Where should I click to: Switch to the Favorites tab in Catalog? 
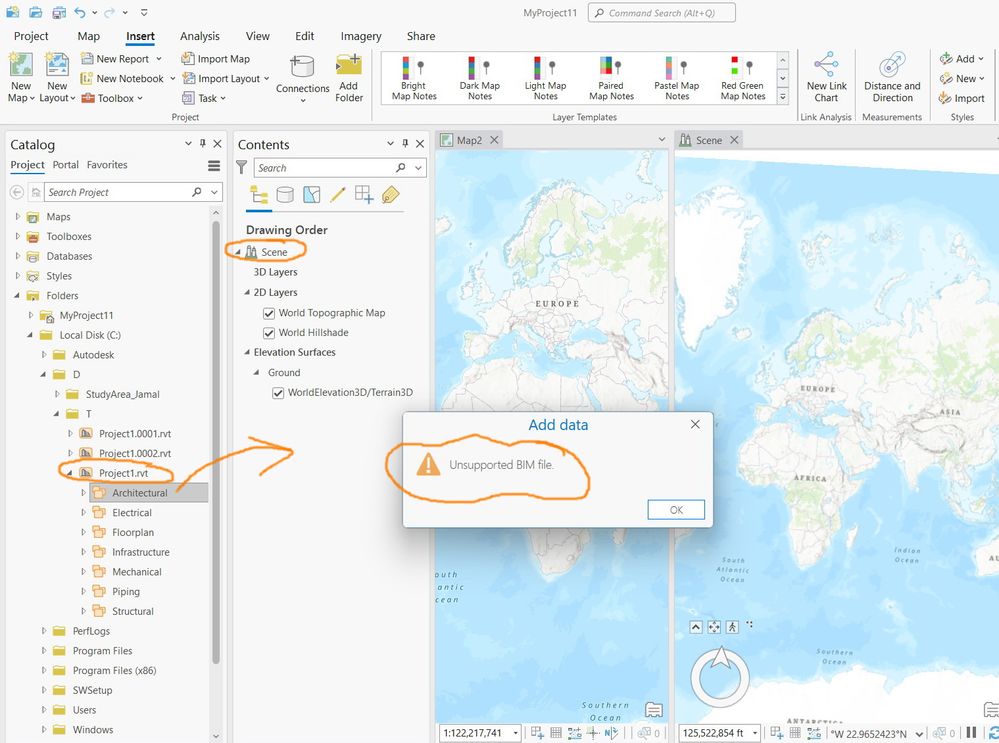pos(107,164)
